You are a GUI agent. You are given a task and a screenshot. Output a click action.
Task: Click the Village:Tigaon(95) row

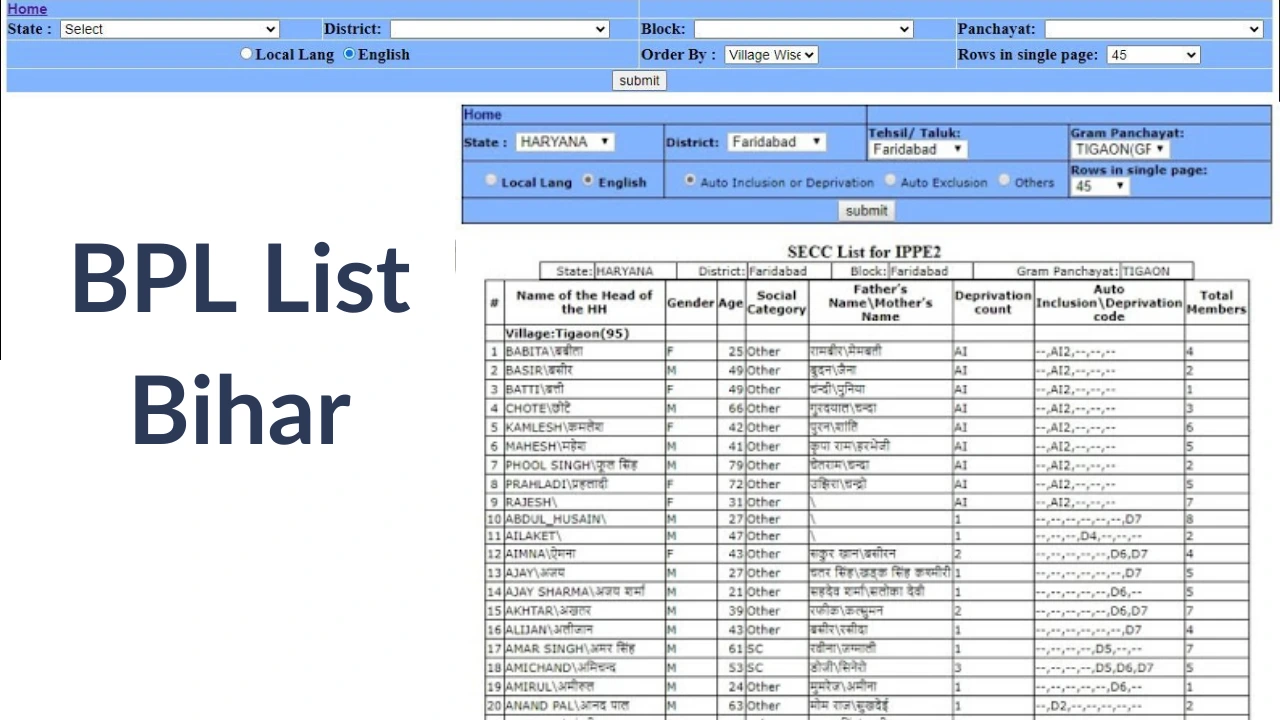(x=866, y=333)
